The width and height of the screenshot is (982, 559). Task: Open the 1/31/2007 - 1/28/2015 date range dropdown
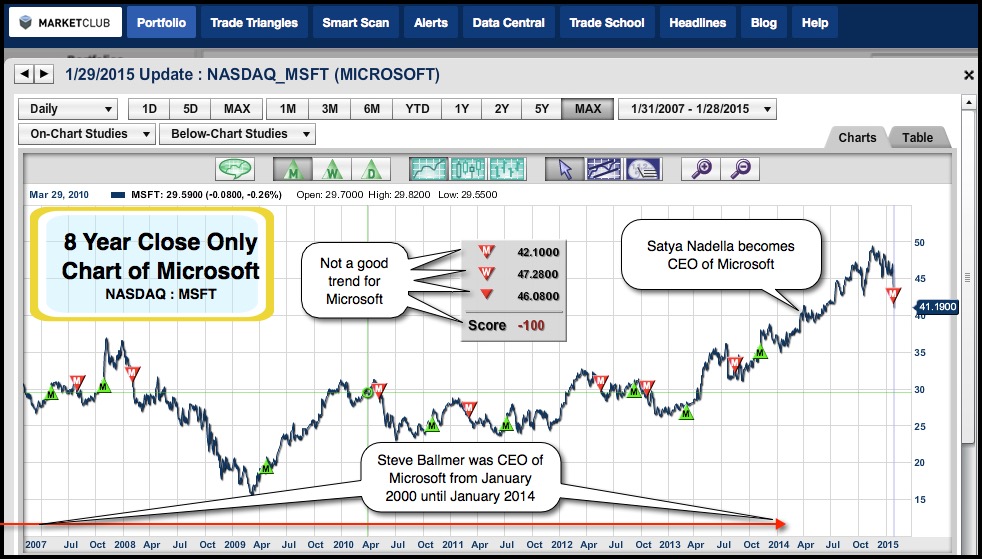697,109
